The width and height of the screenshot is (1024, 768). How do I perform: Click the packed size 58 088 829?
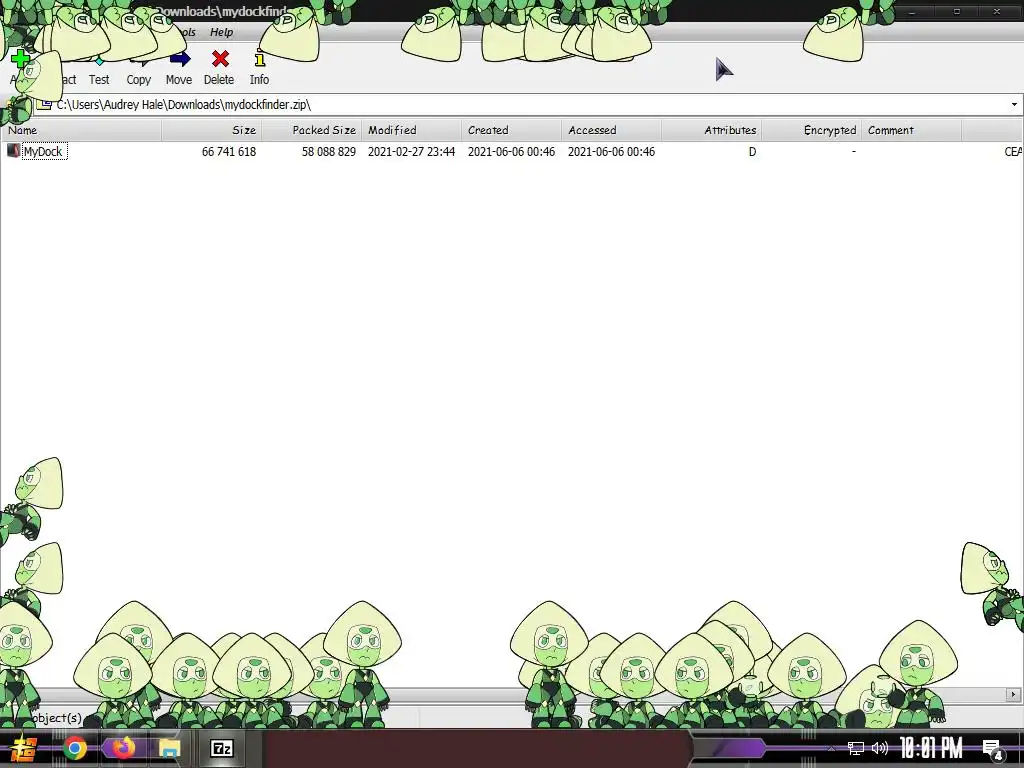point(328,152)
